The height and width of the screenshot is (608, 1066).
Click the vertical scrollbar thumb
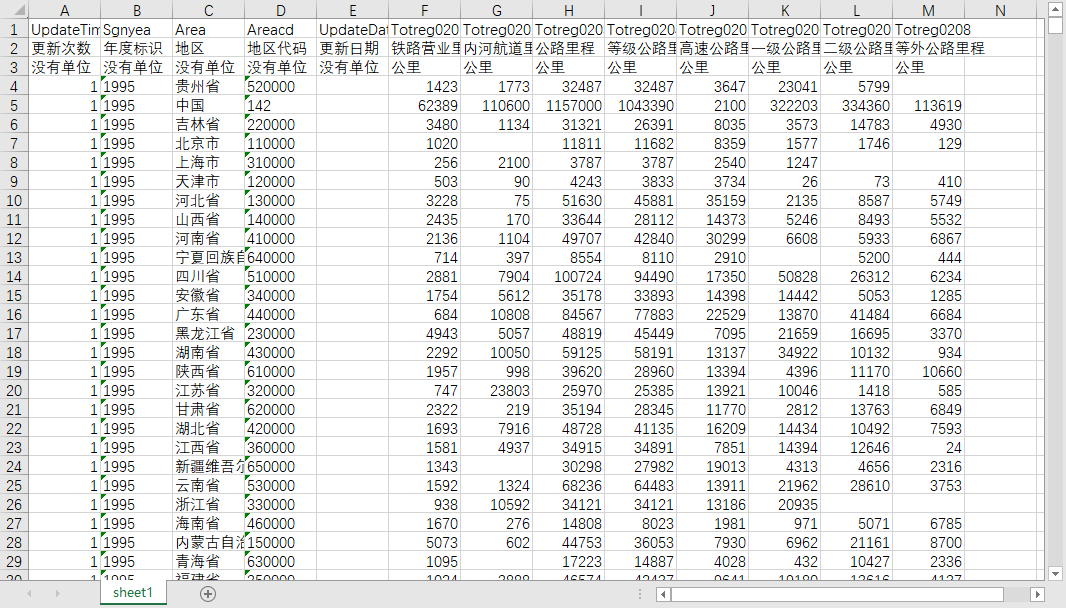(x=1055, y=25)
